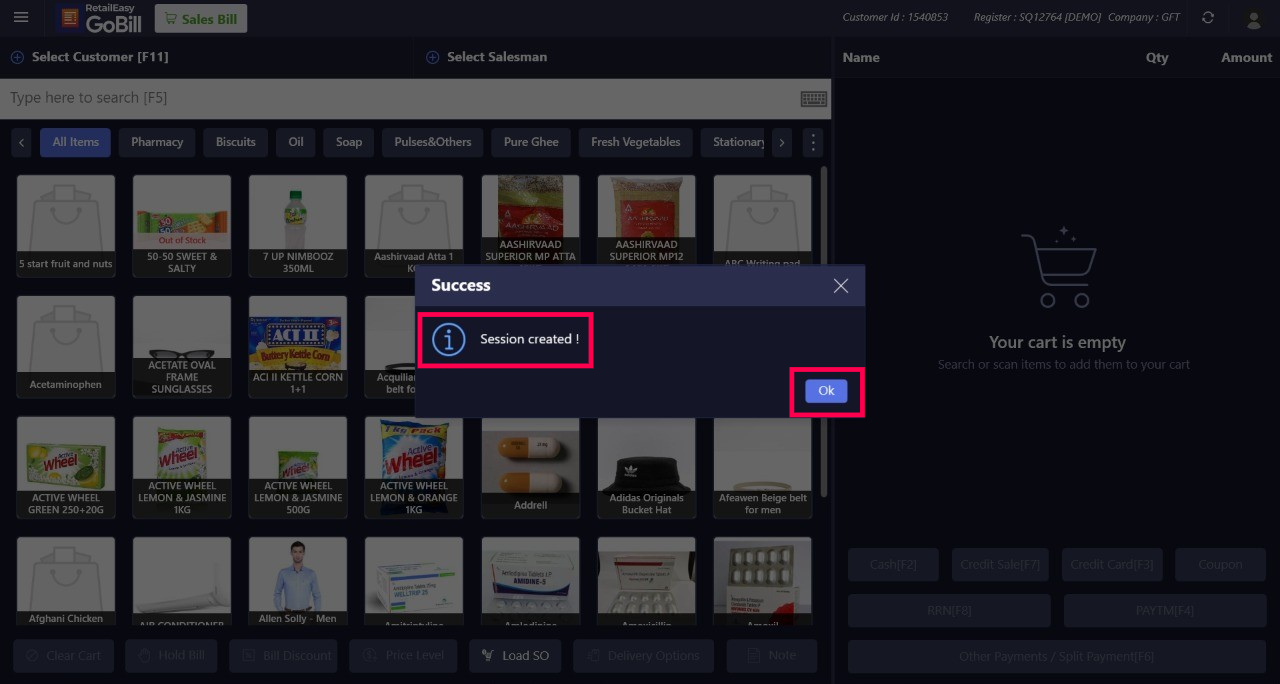The image size is (1280, 684).
Task: Add ACT II Kettle Corn item
Action: pyautogui.click(x=298, y=346)
